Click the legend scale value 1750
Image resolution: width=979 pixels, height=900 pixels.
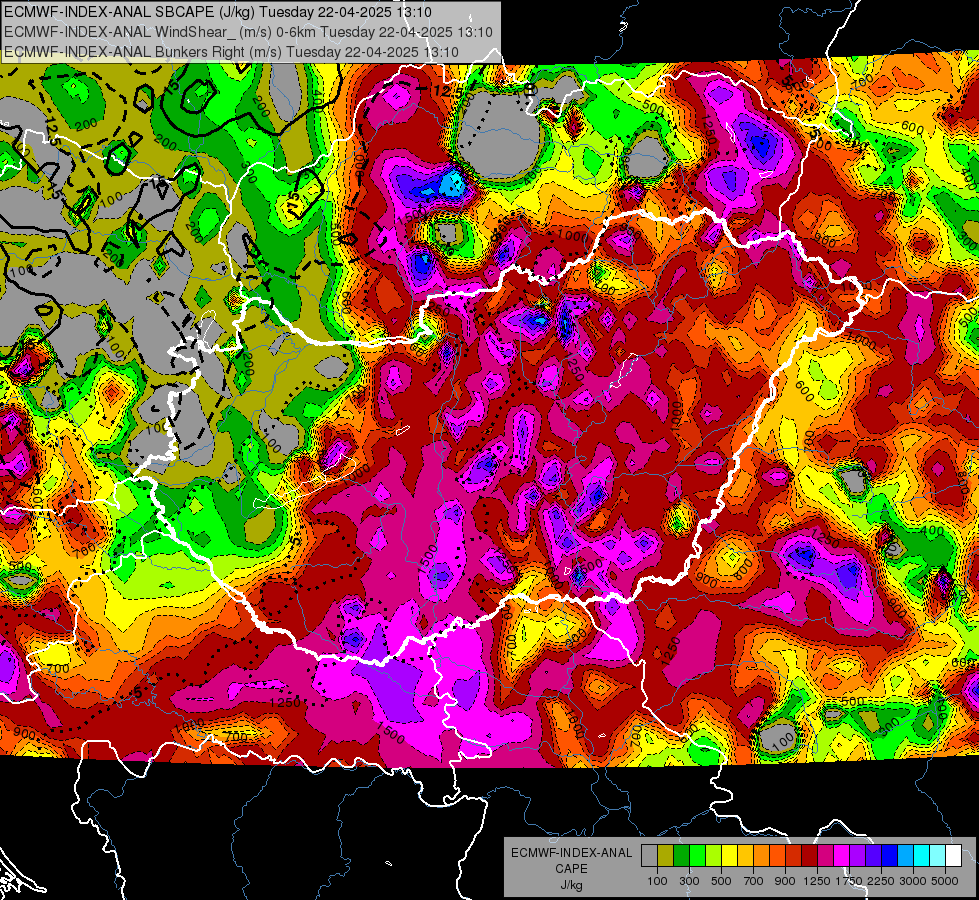point(849,881)
